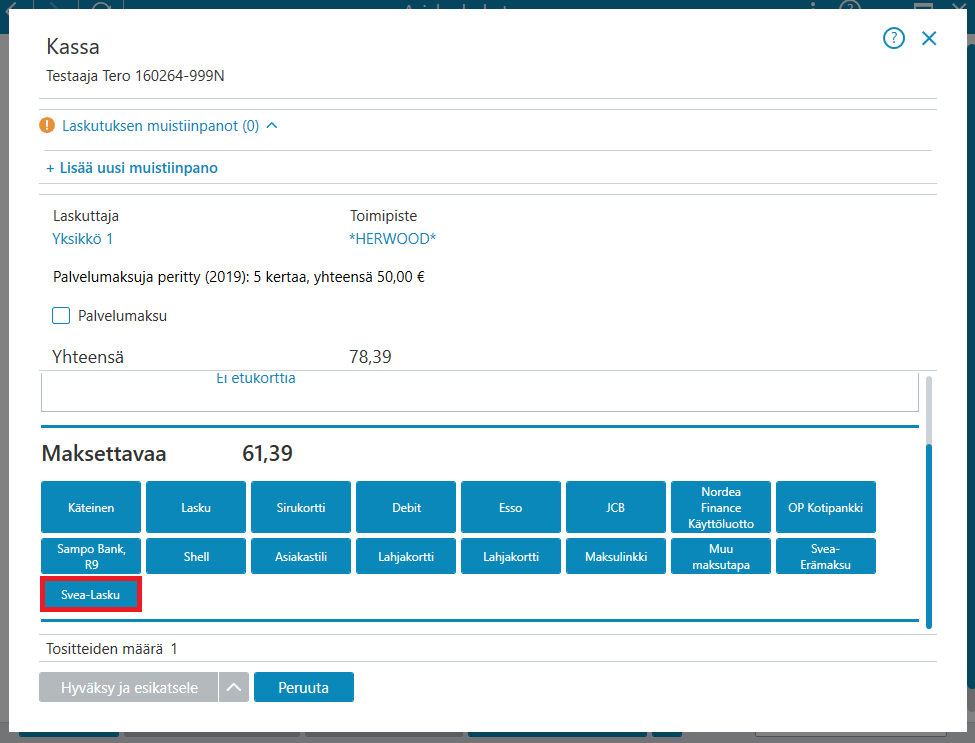The image size is (975, 743).
Task: Toggle the Palvelumaksu checkbox
Action: (61, 315)
